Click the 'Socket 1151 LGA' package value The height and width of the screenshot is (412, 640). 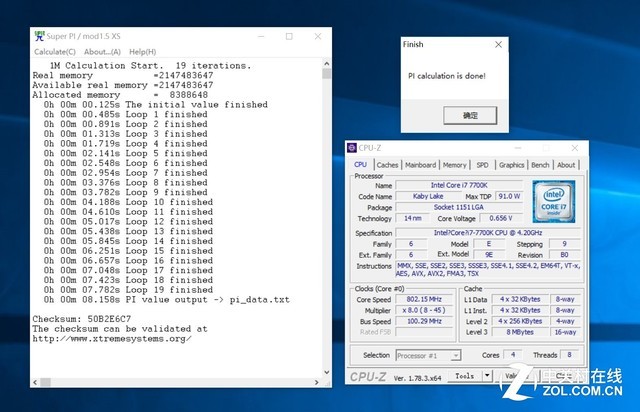coord(459,207)
